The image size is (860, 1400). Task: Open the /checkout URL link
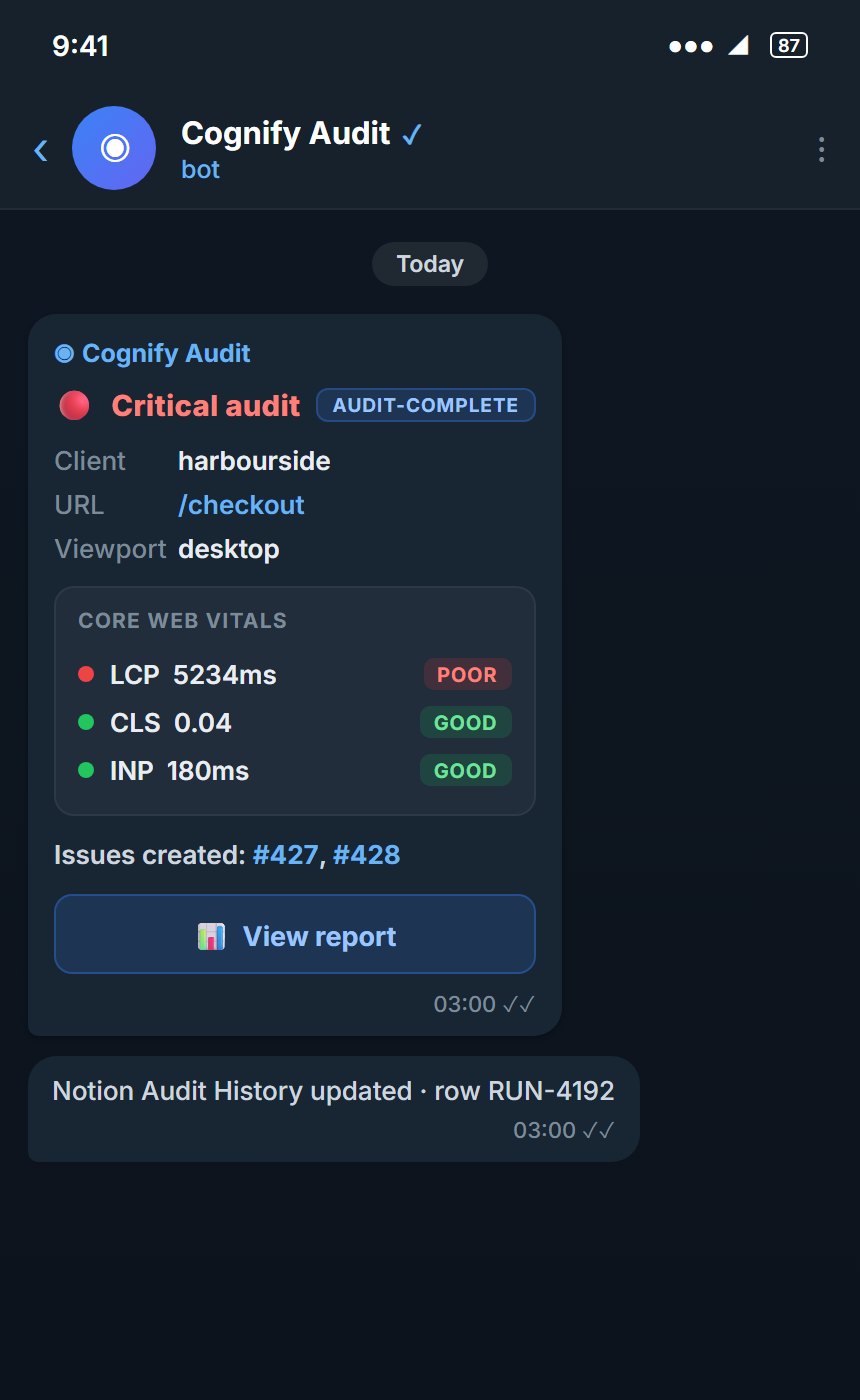[x=241, y=505]
